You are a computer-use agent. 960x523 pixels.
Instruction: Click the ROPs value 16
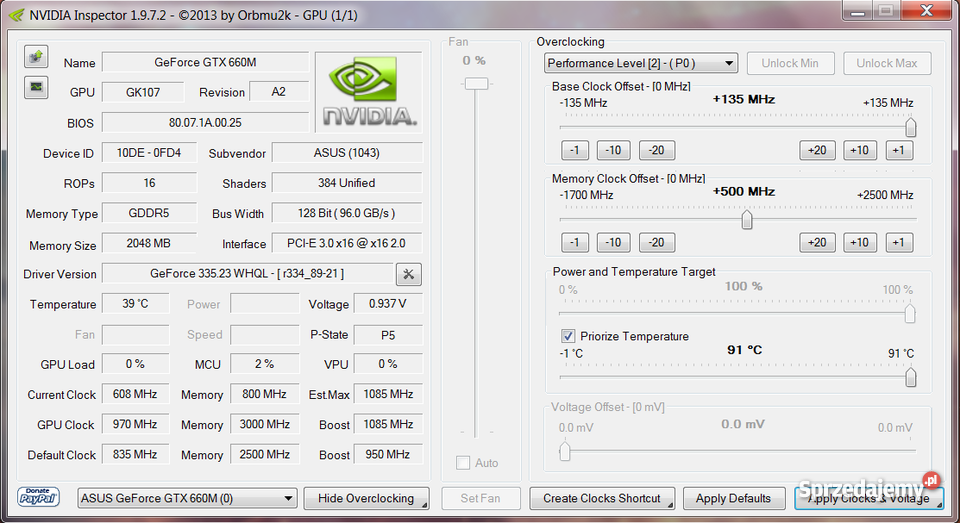149,183
